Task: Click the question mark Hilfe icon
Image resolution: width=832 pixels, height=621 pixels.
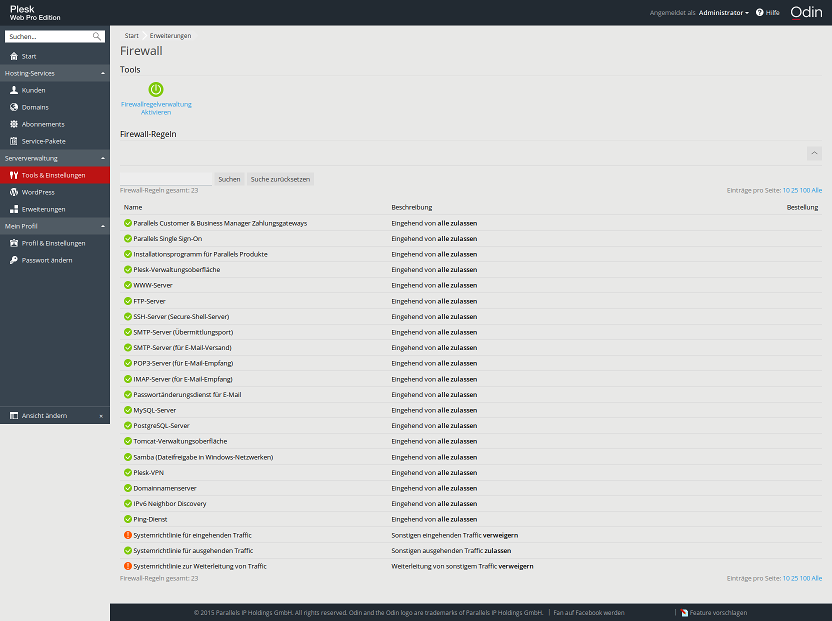Action: [759, 12]
